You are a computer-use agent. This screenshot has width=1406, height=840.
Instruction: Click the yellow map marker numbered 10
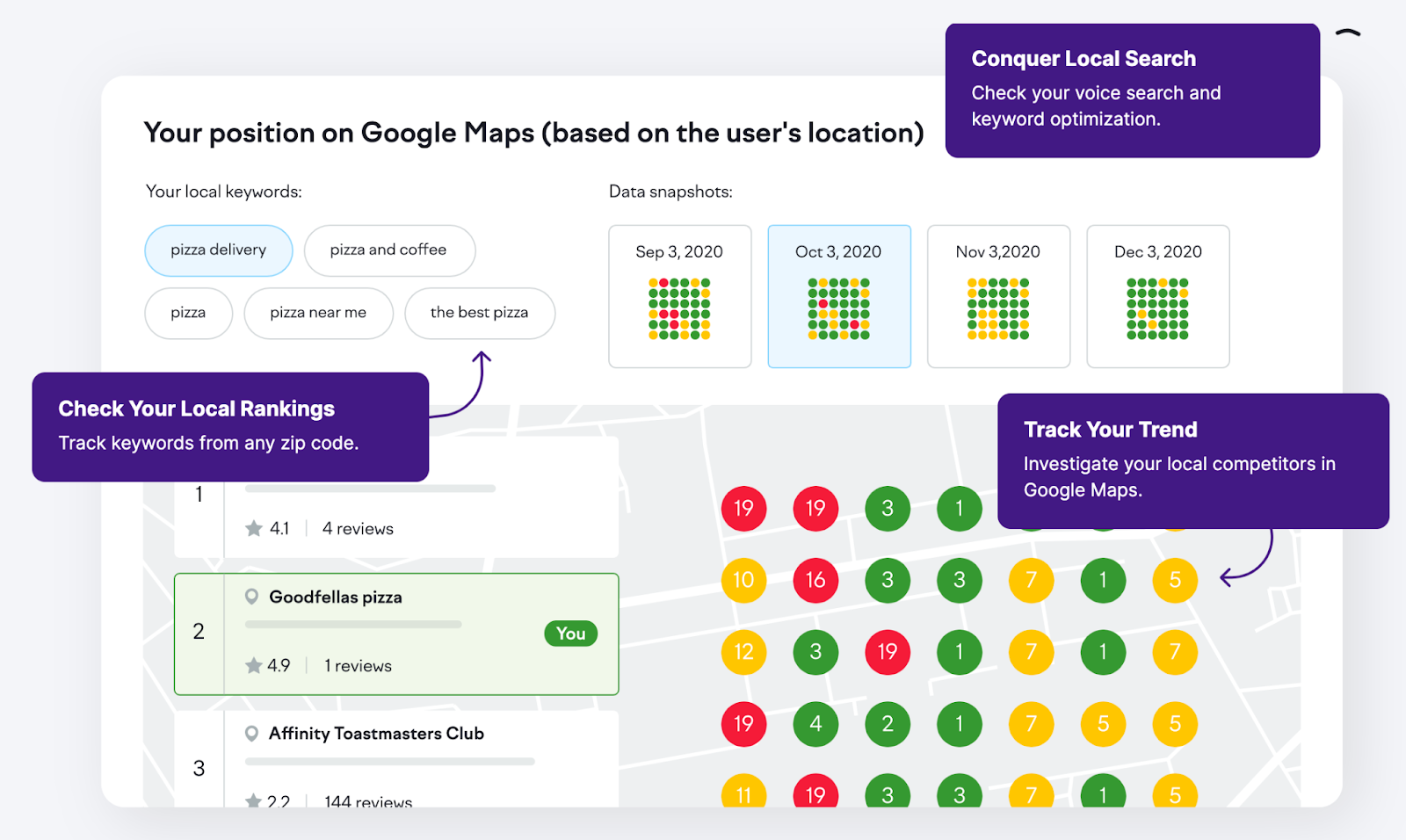click(744, 580)
